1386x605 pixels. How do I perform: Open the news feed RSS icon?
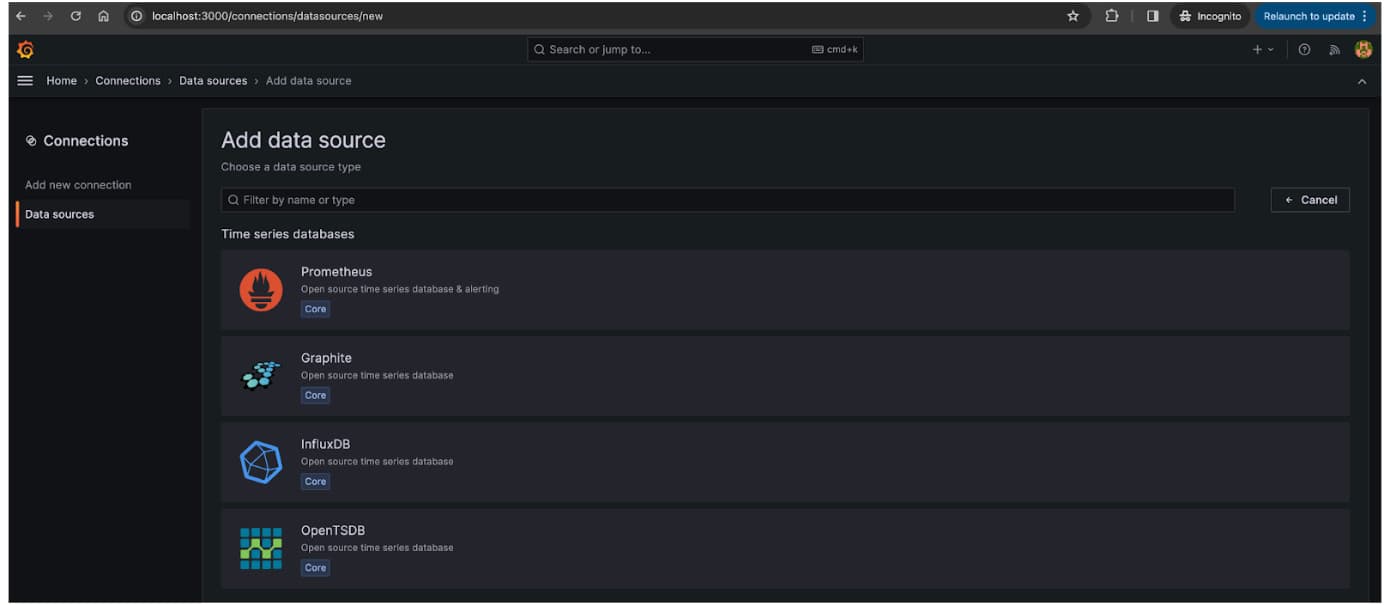click(1334, 50)
